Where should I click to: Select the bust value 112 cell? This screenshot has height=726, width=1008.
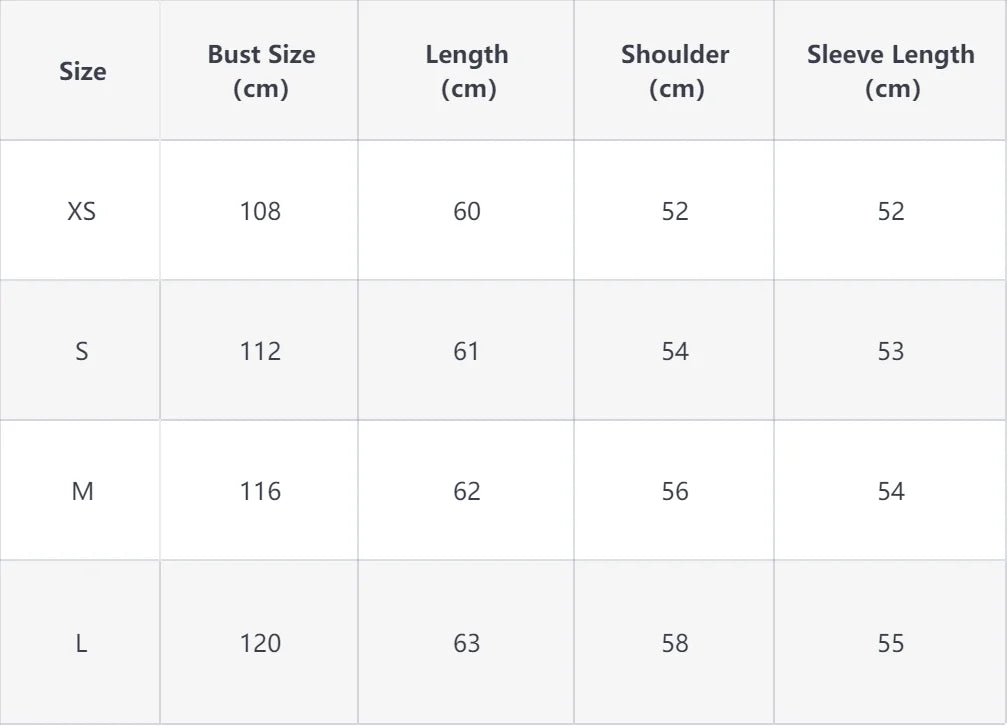(x=260, y=351)
